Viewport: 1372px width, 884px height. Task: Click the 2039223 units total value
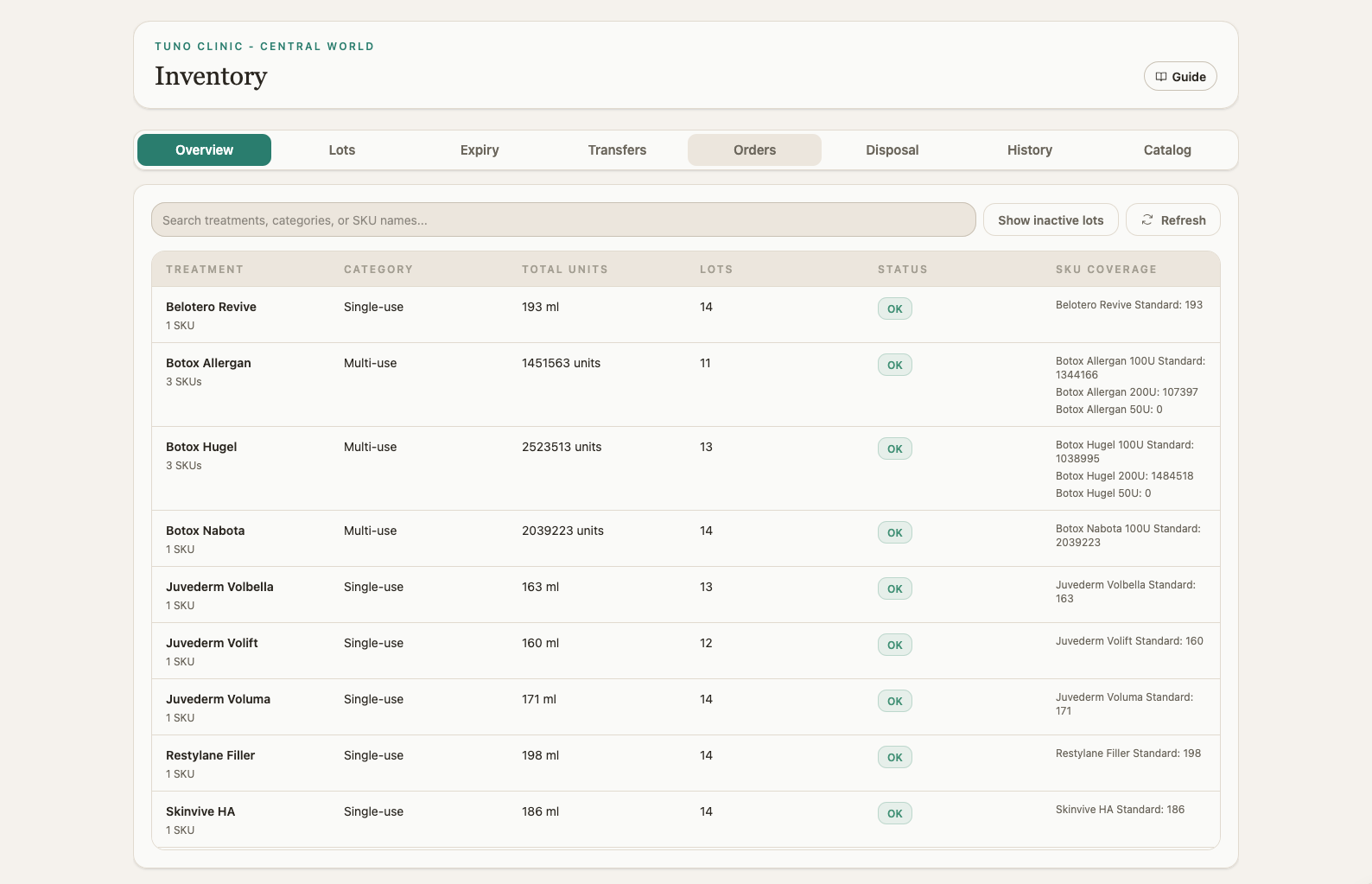(x=562, y=531)
